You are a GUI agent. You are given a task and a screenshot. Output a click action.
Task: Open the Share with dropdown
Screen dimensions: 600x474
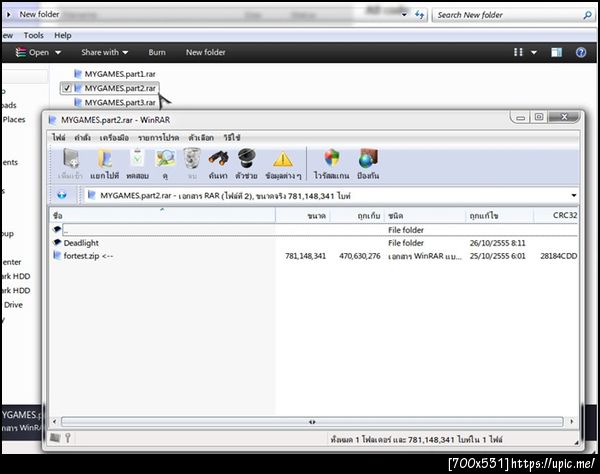click(x=104, y=52)
